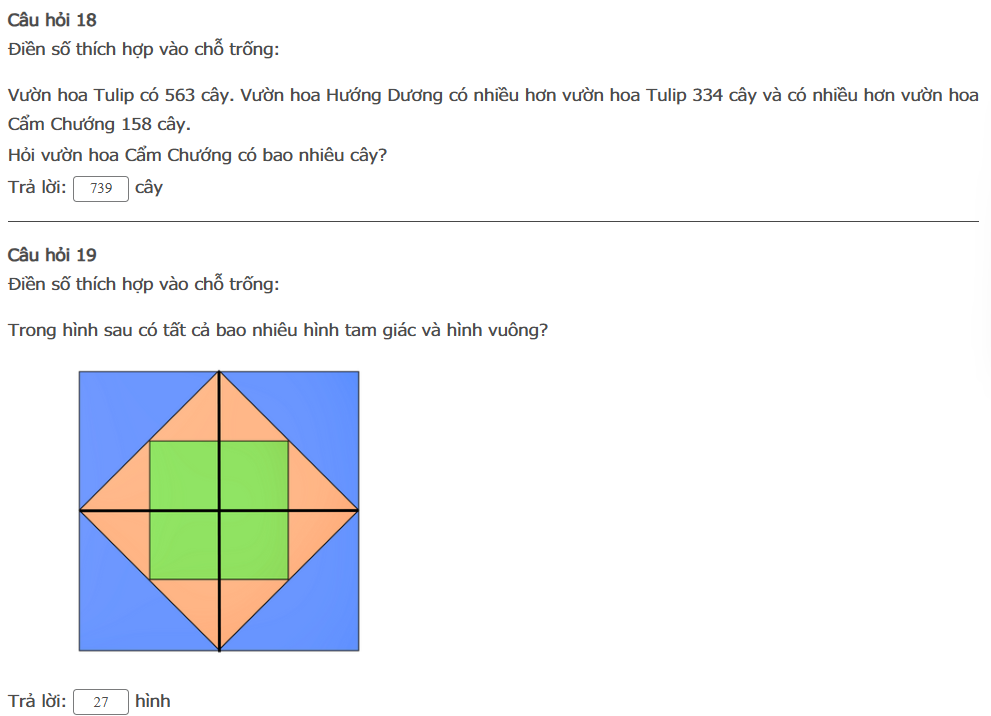Click the 'Câu hỏi 19' heading
Screen dimensions: 991x716
coord(52,255)
